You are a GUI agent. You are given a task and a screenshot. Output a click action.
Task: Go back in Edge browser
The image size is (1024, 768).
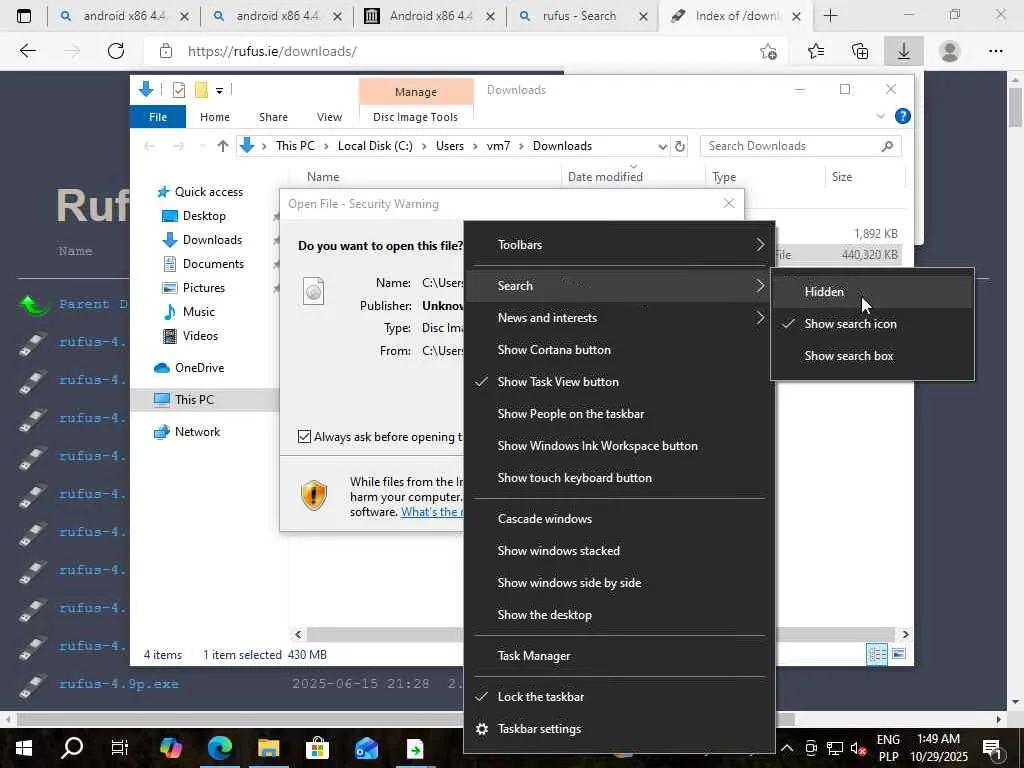click(27, 51)
